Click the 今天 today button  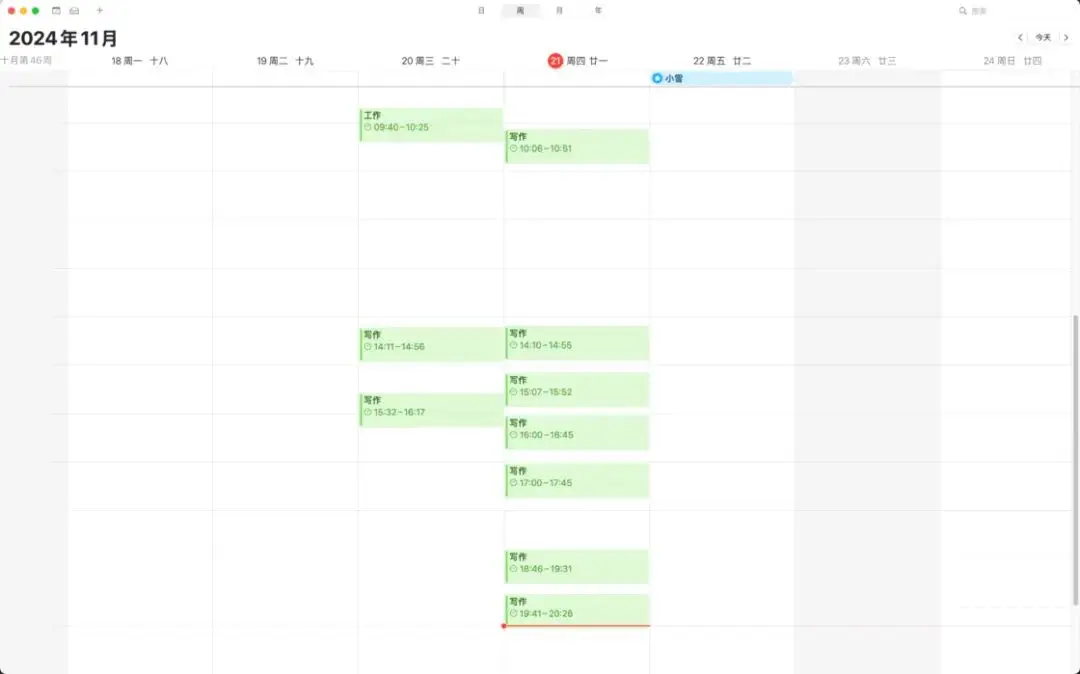coord(1043,37)
